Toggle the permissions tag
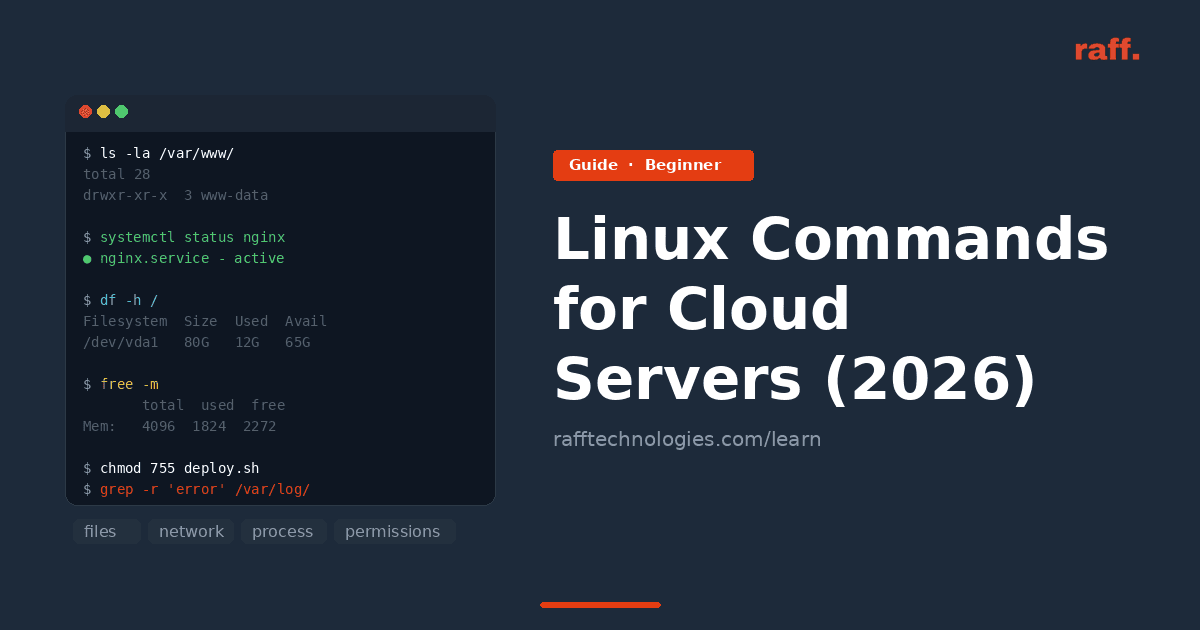The width and height of the screenshot is (1200, 630). (394, 531)
